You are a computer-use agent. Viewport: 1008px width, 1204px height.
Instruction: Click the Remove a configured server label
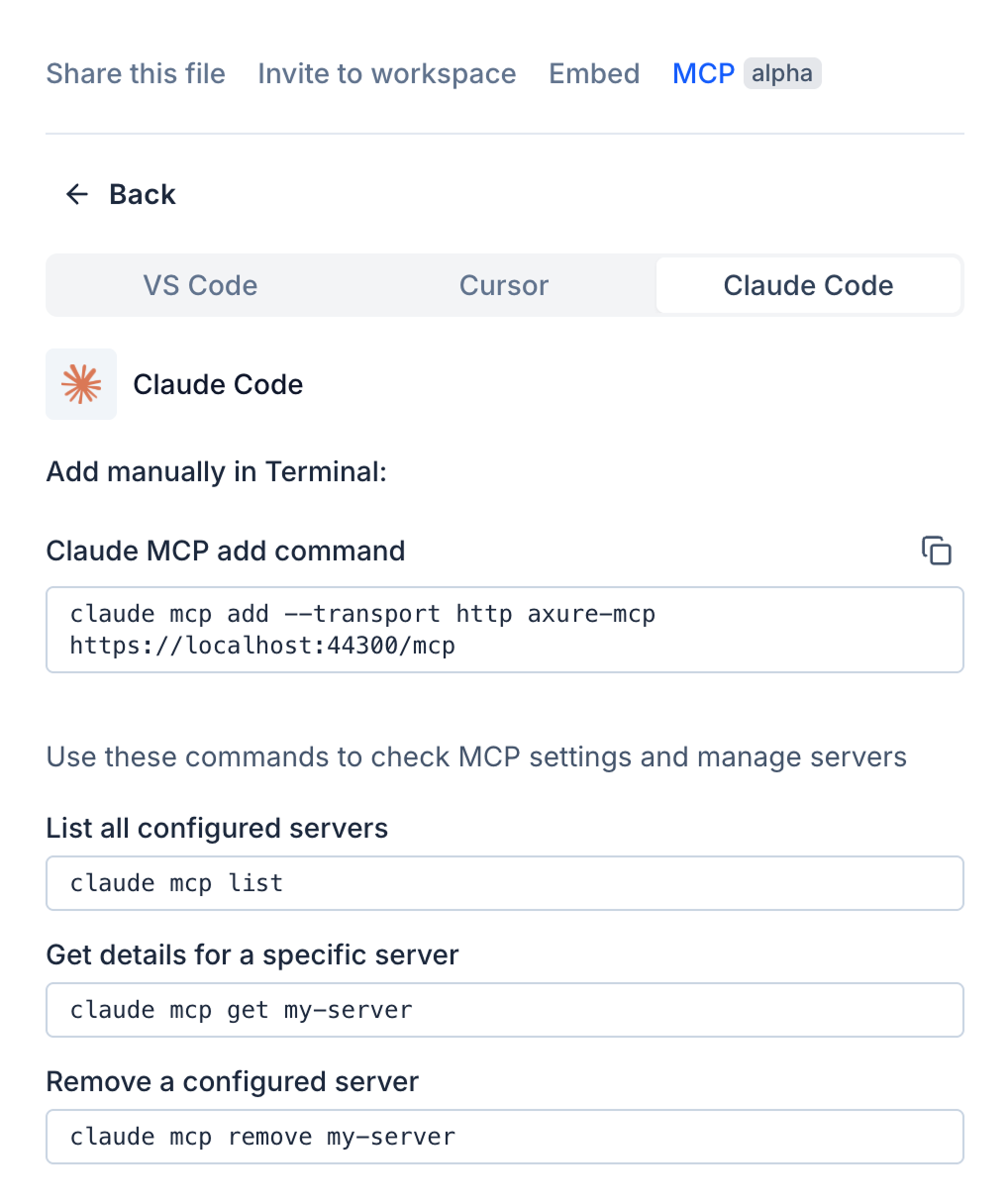tap(233, 1081)
